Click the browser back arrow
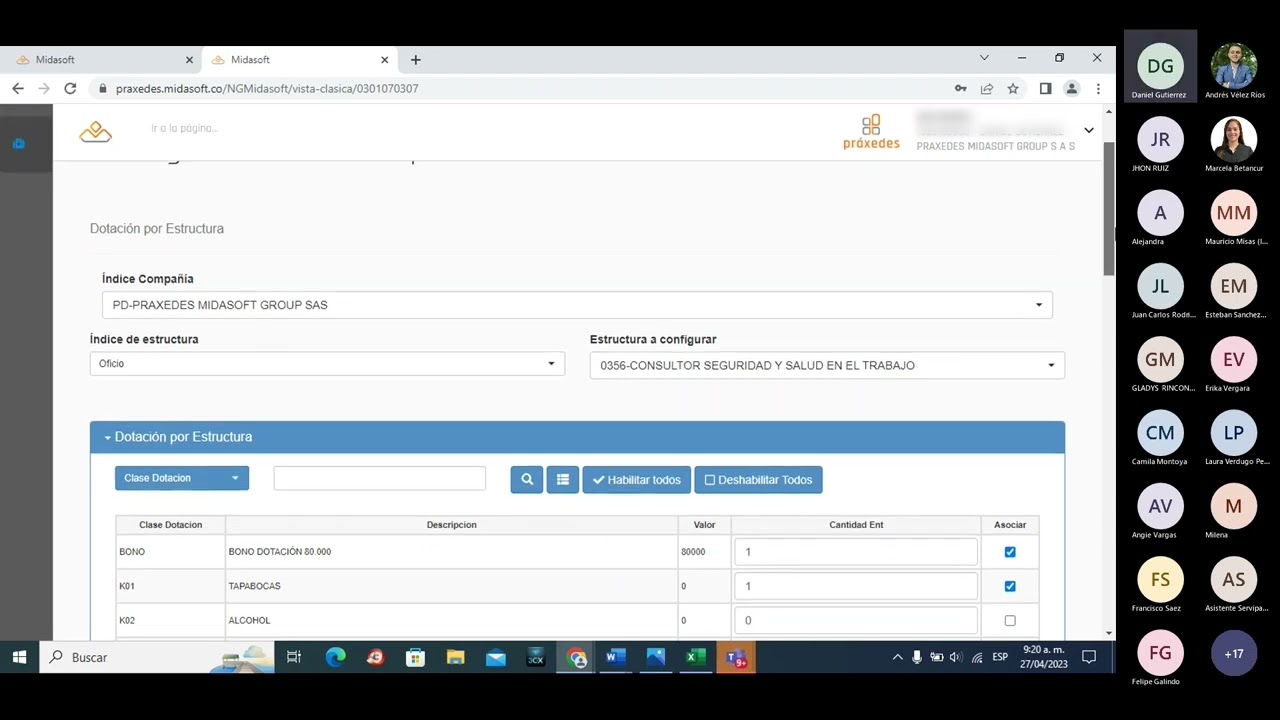Viewport: 1280px width, 720px height. pos(18,88)
